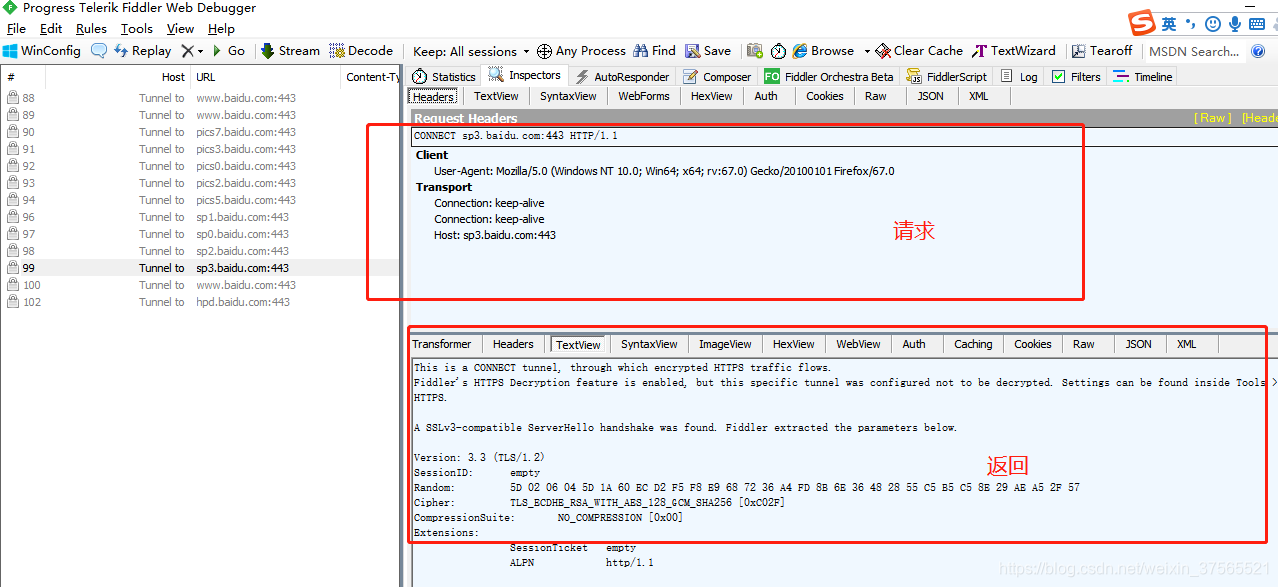Toggle Decode option in toolbar
Viewport: 1278px width, 587px height.
click(x=361, y=51)
